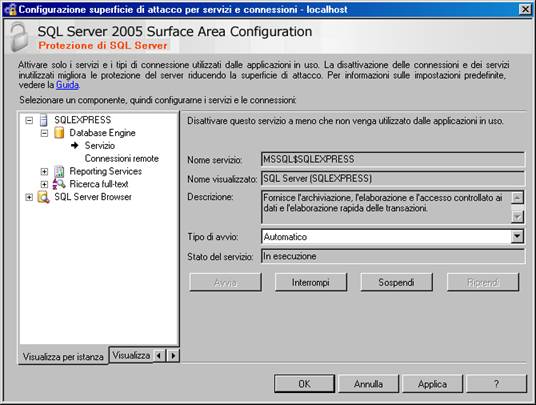This screenshot has width=536, height=405.
Task: Click the SQL Server Browser icon
Action: pos(43,197)
